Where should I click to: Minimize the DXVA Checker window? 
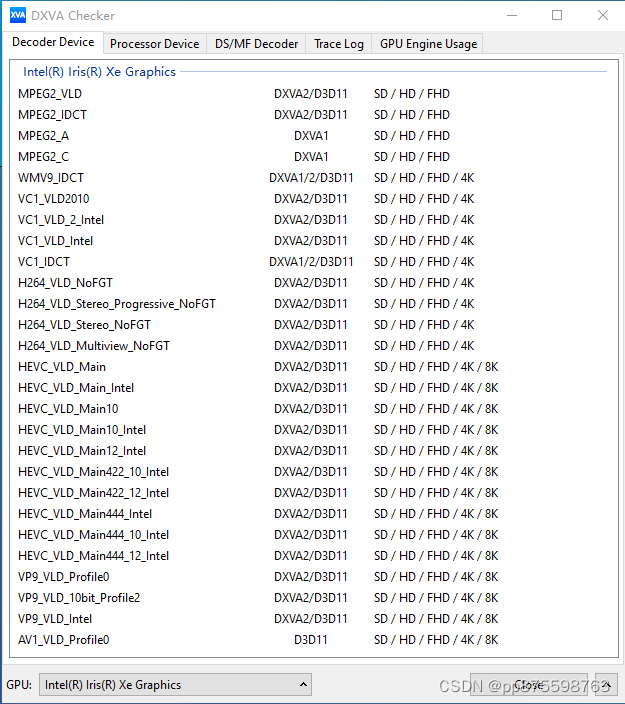coord(512,15)
